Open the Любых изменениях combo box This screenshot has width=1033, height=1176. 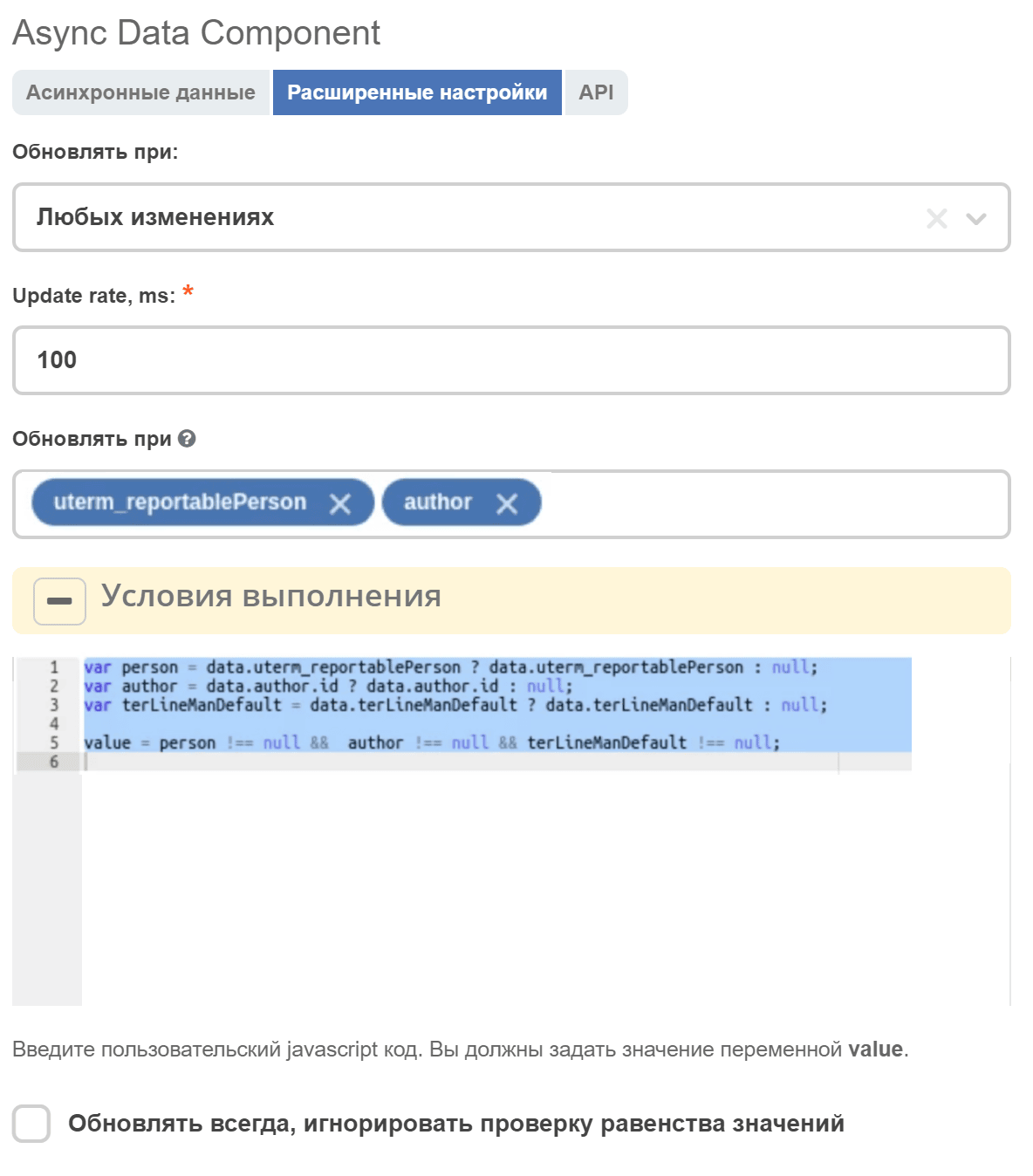click(511, 217)
